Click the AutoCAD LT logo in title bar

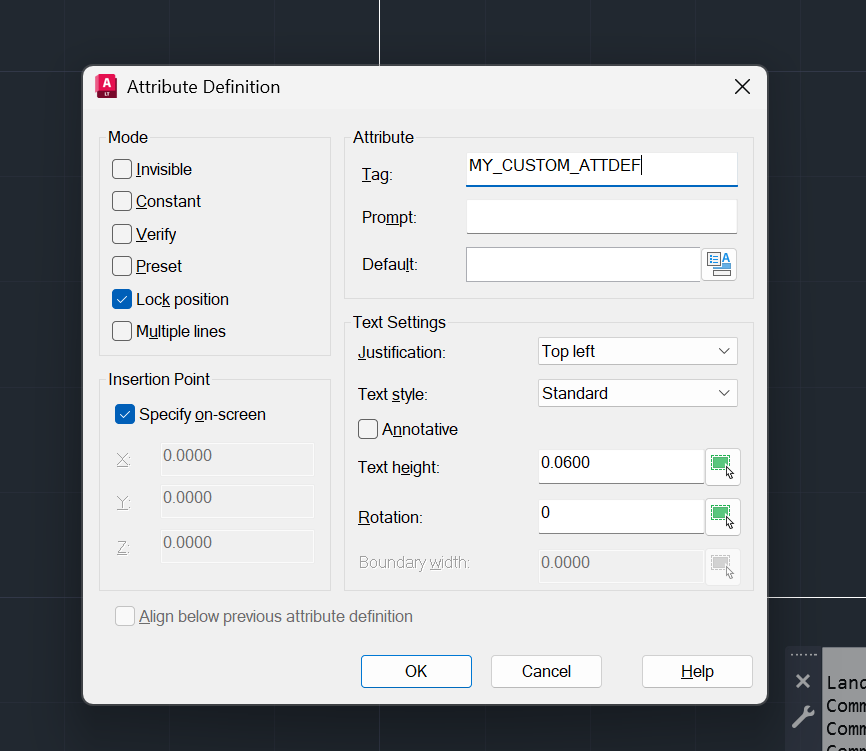click(106, 86)
